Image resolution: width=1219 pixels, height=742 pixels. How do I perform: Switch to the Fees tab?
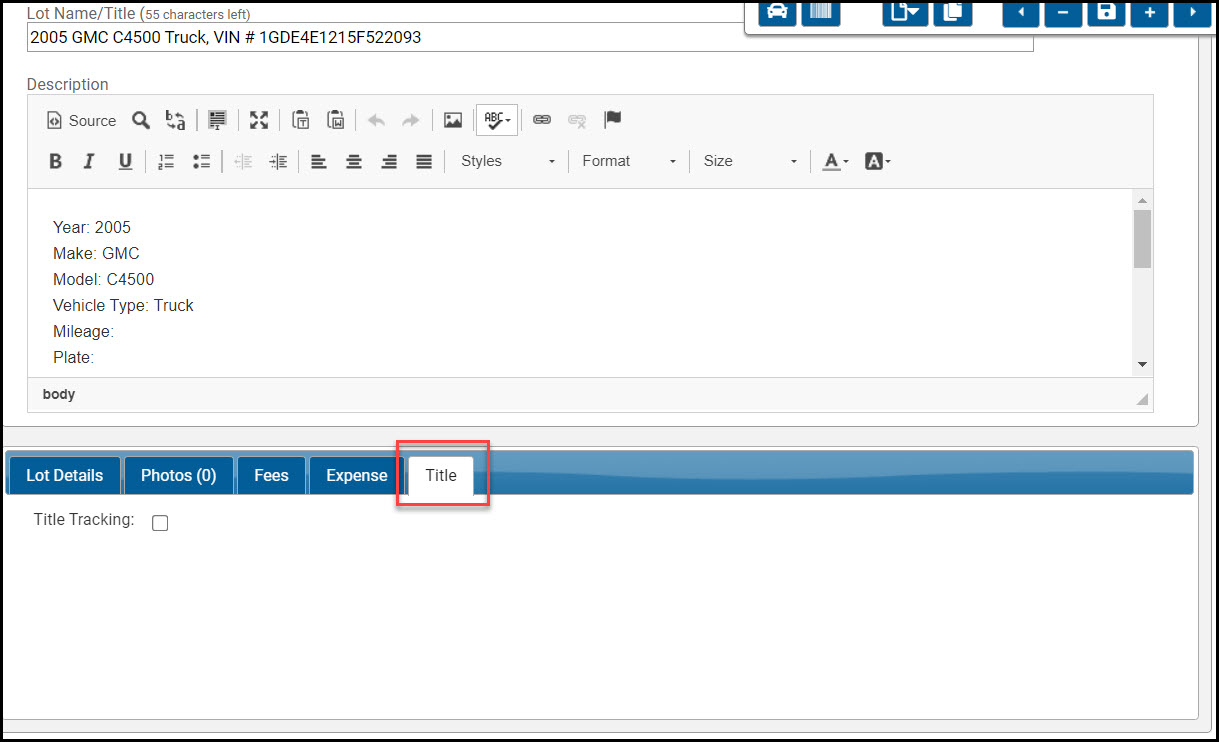click(271, 475)
